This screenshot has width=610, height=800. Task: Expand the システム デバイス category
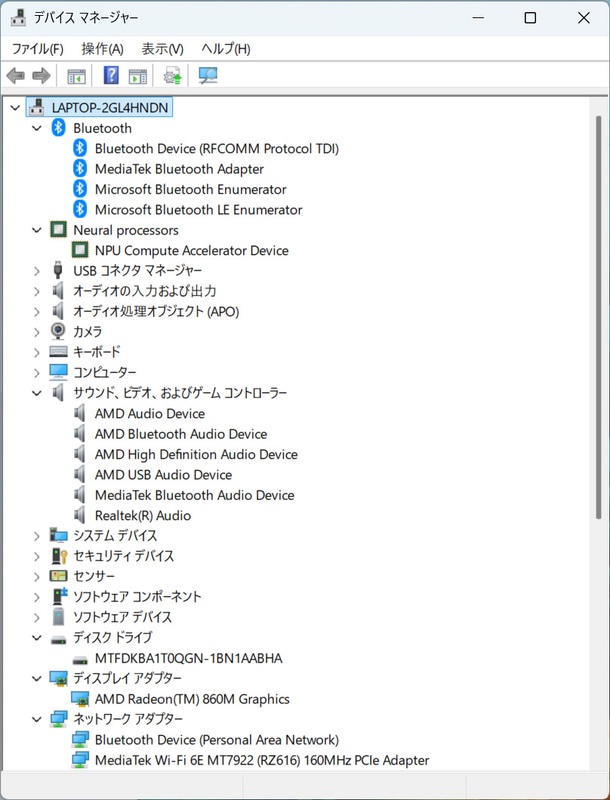point(37,536)
